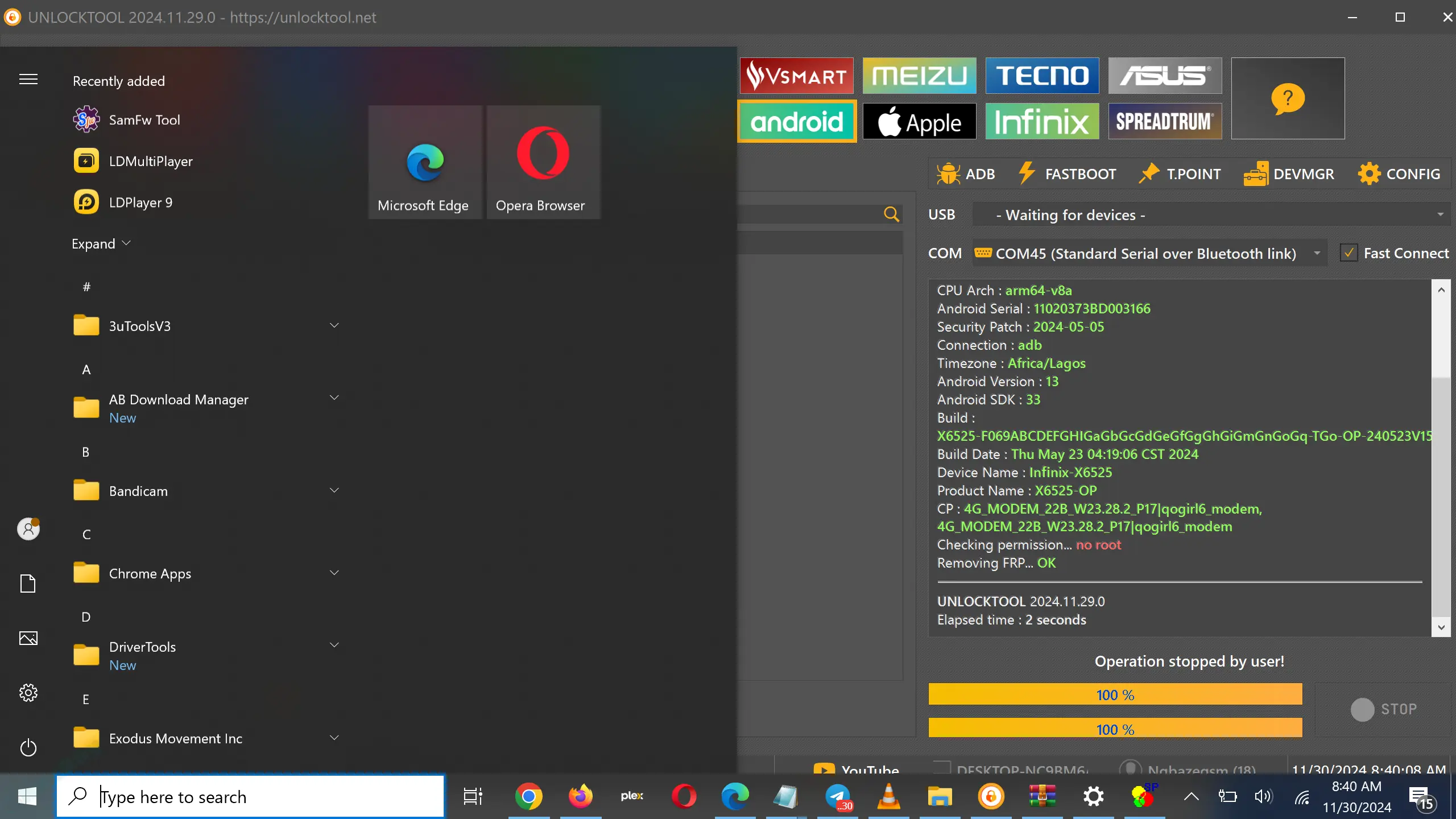Viewport: 1456px width, 819px height.
Task: Open the Apple brand section
Action: [919, 121]
